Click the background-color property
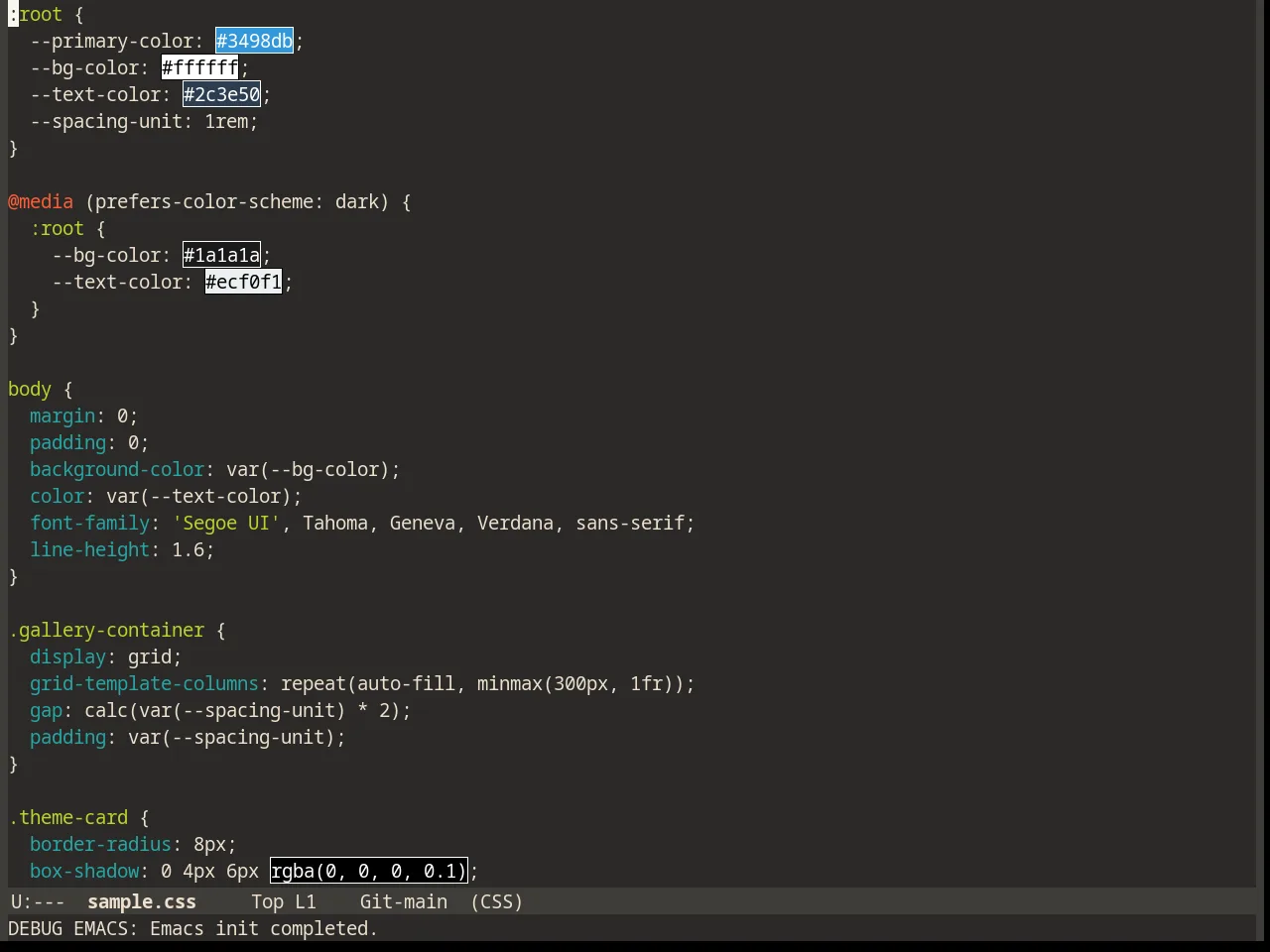Screen dimensions: 1270x952 [x=117, y=469]
